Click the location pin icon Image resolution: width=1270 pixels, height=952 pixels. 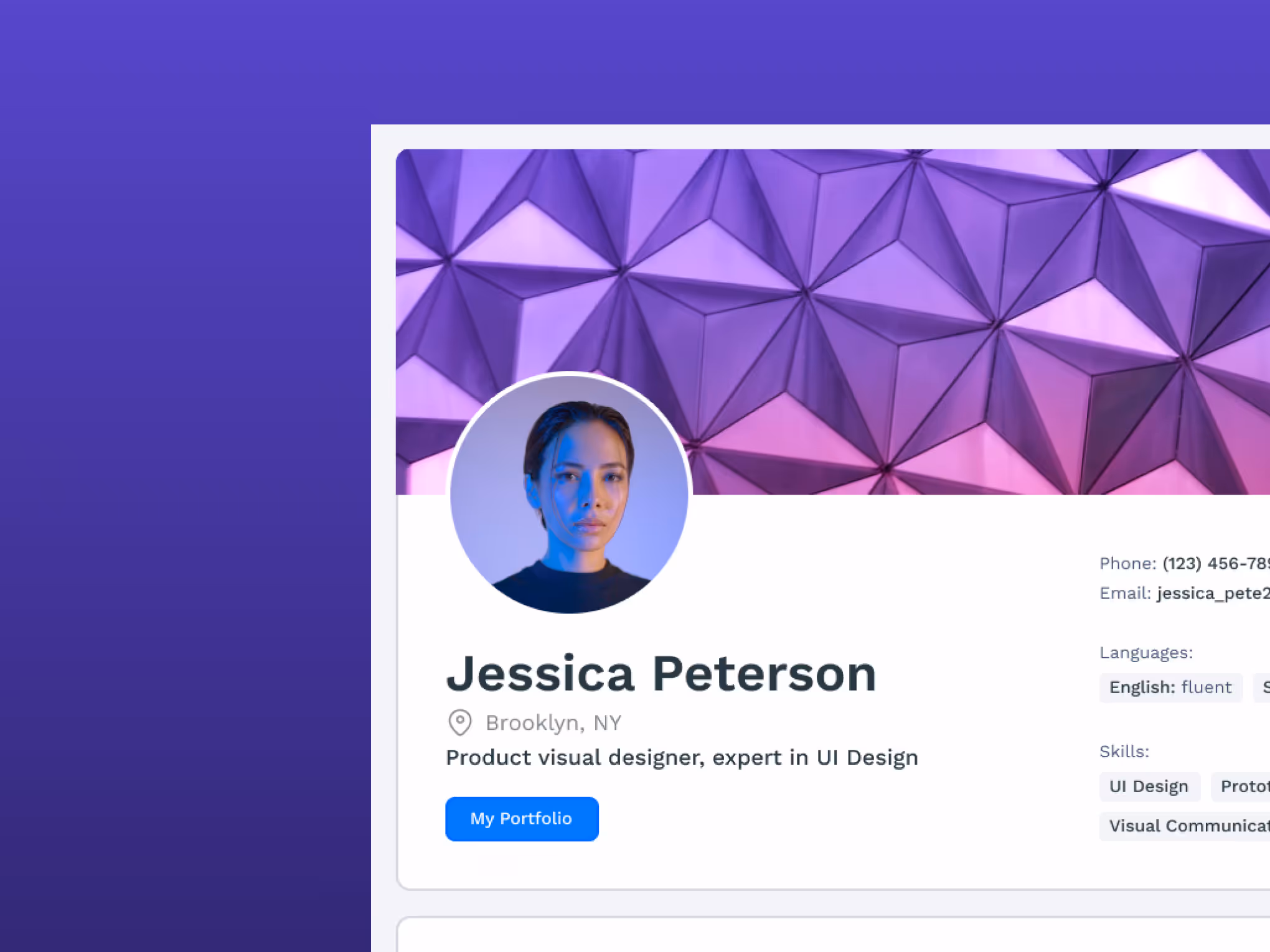460,722
